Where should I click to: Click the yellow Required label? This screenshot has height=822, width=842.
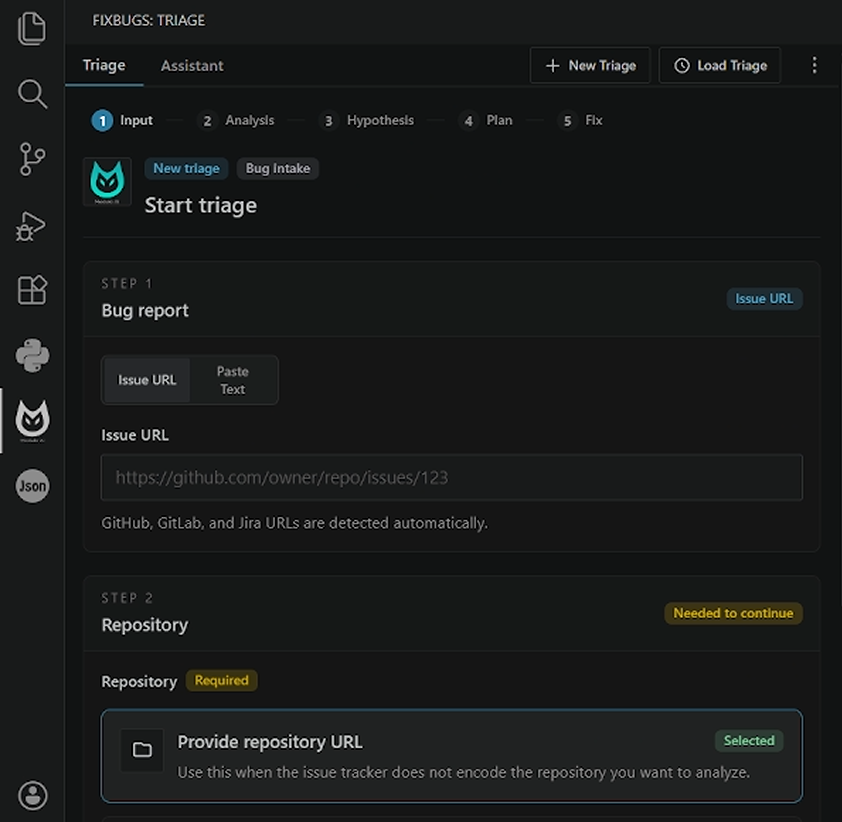pos(221,681)
